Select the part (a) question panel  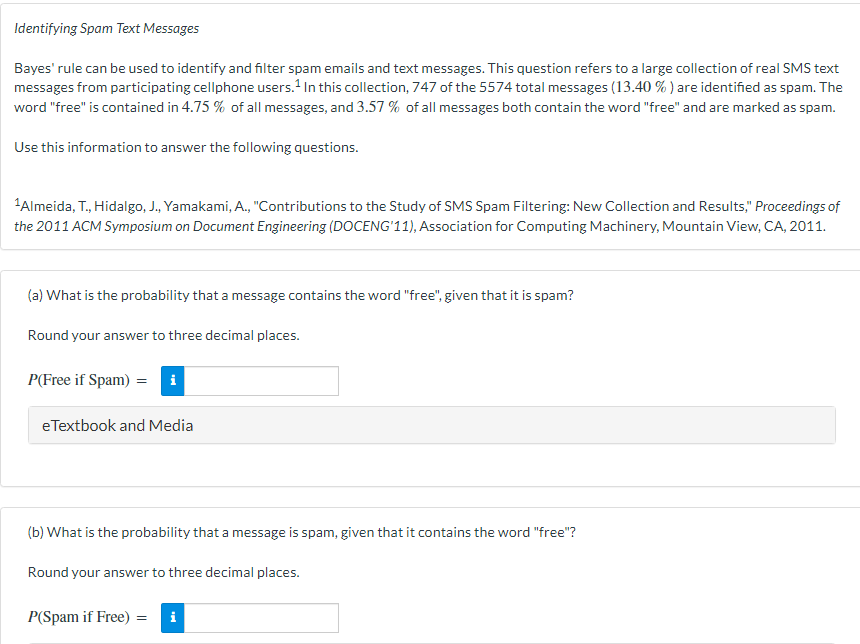430,370
